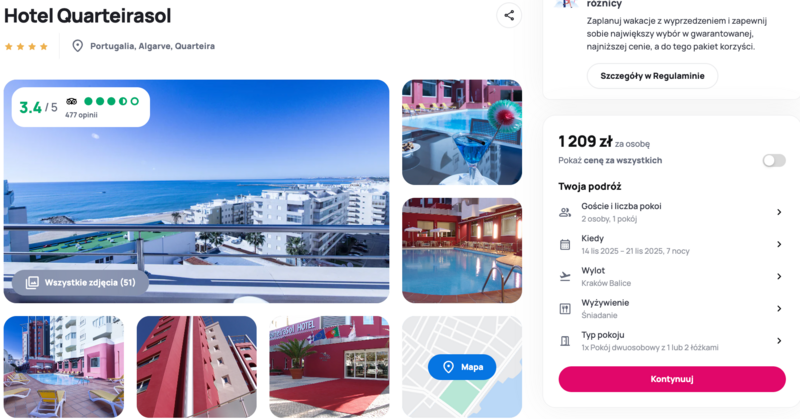
Task: Open Szczegóły w Regulaminie
Action: click(x=652, y=76)
